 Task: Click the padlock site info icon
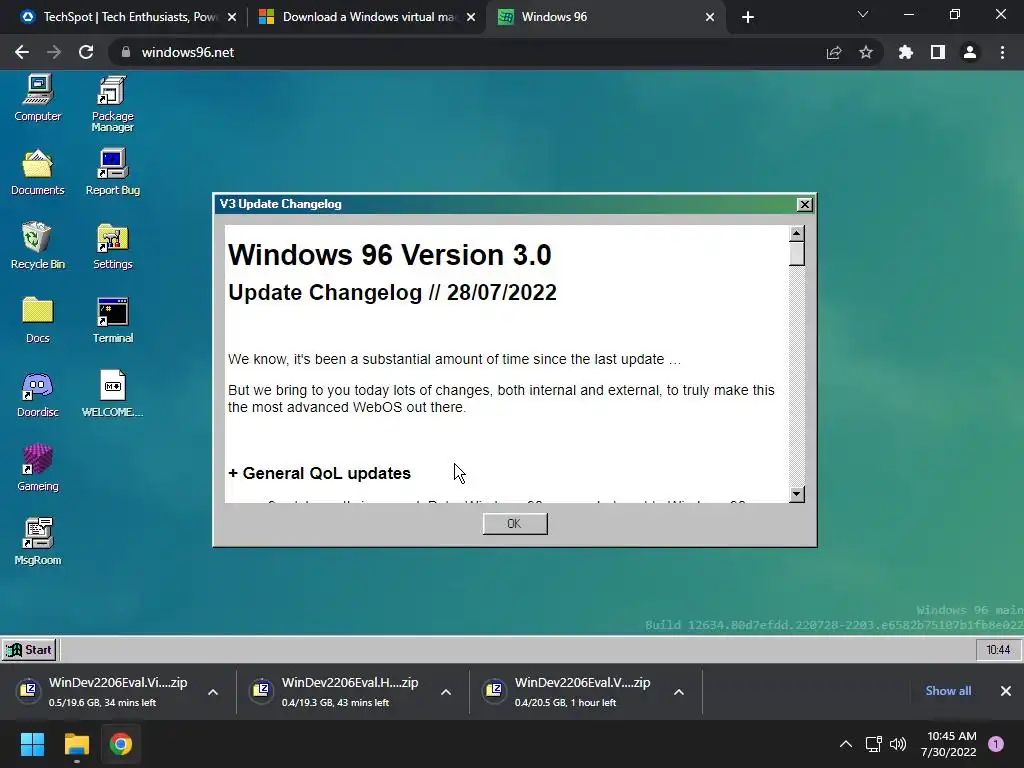coord(125,52)
